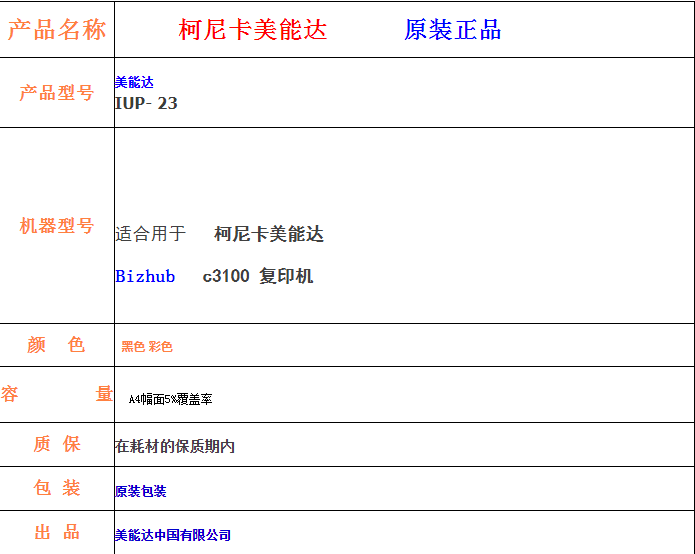Click the '包 装' label cell

[57, 488]
